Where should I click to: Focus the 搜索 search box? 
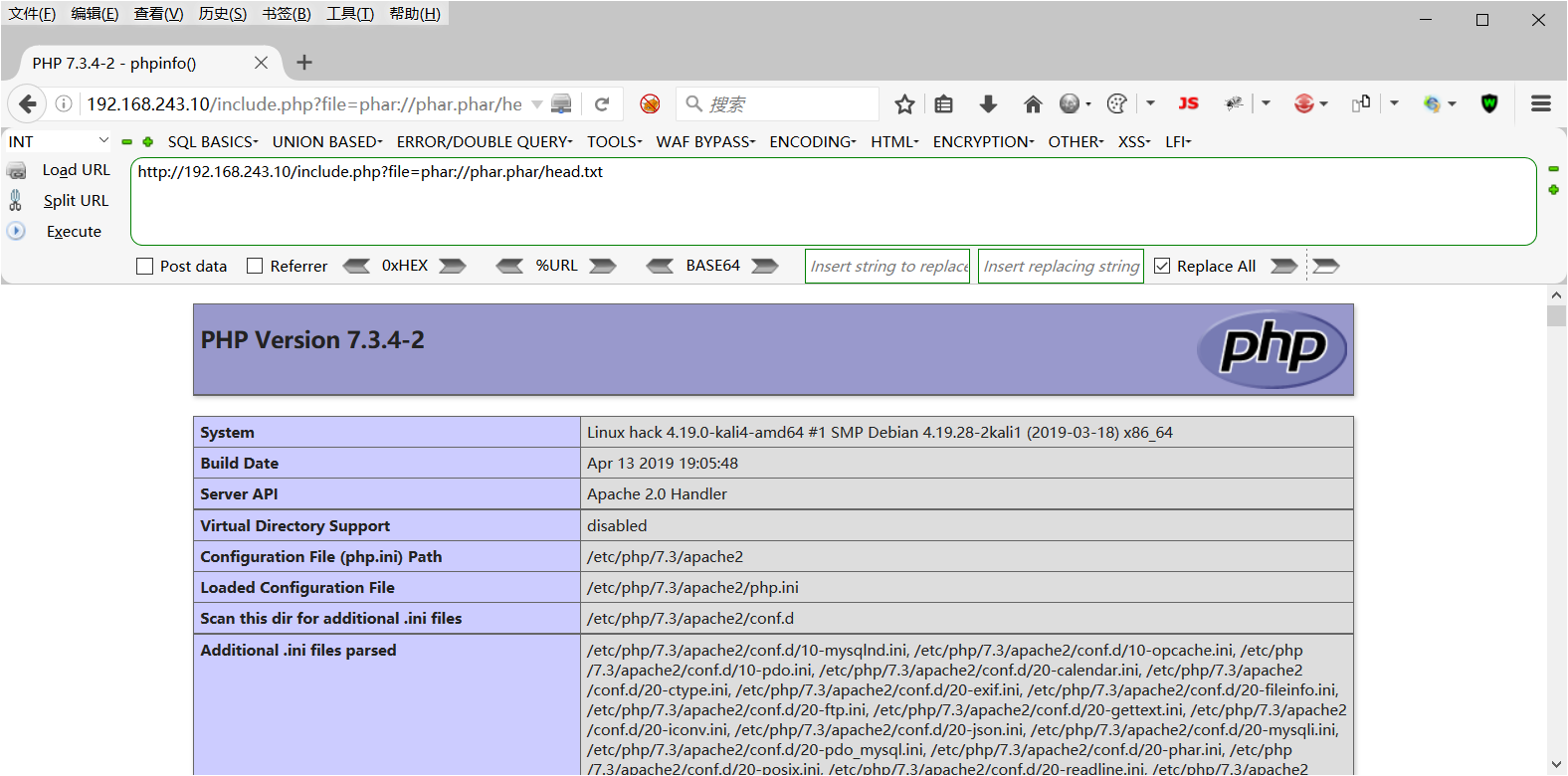778,103
